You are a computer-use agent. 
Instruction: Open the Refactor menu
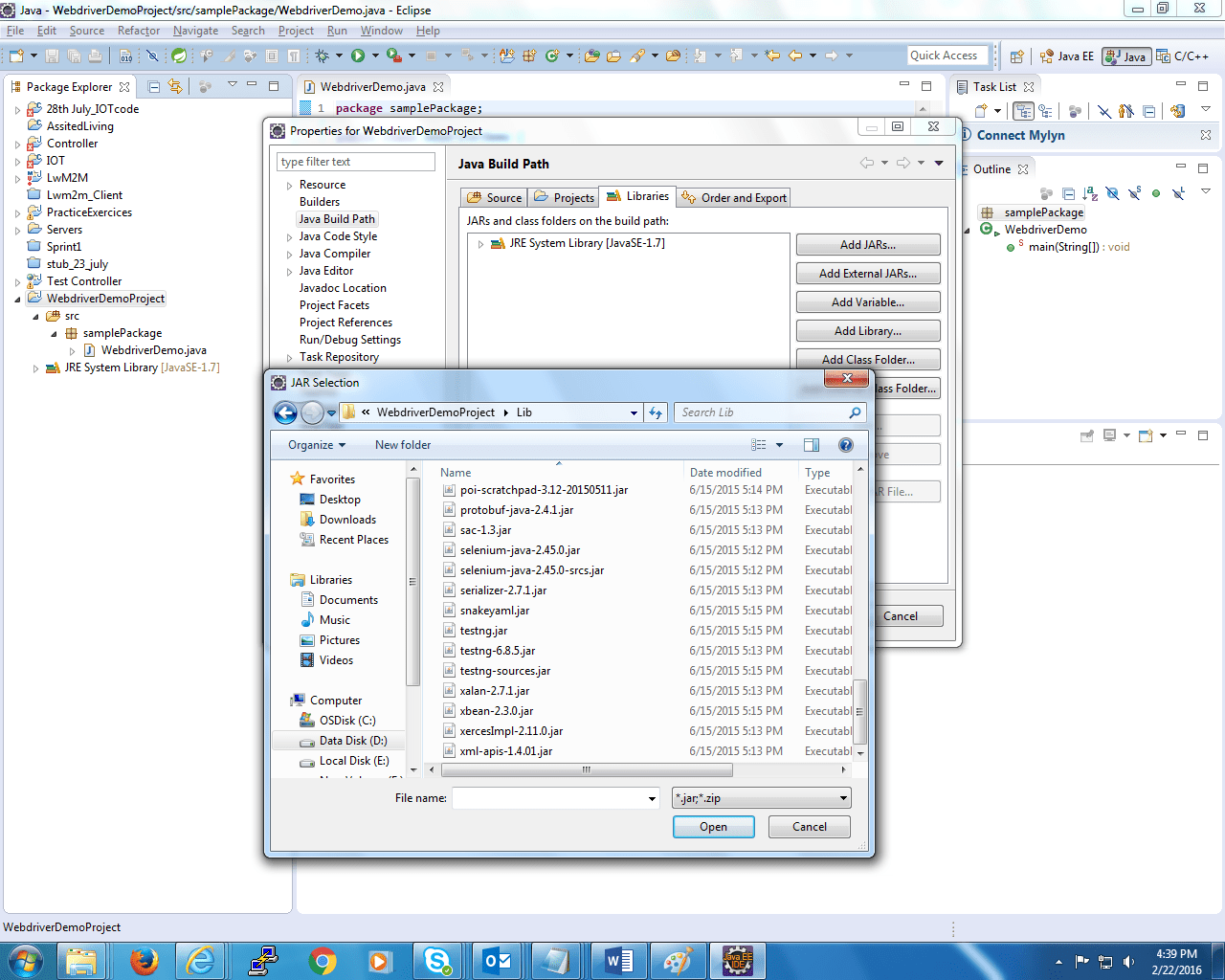(139, 31)
